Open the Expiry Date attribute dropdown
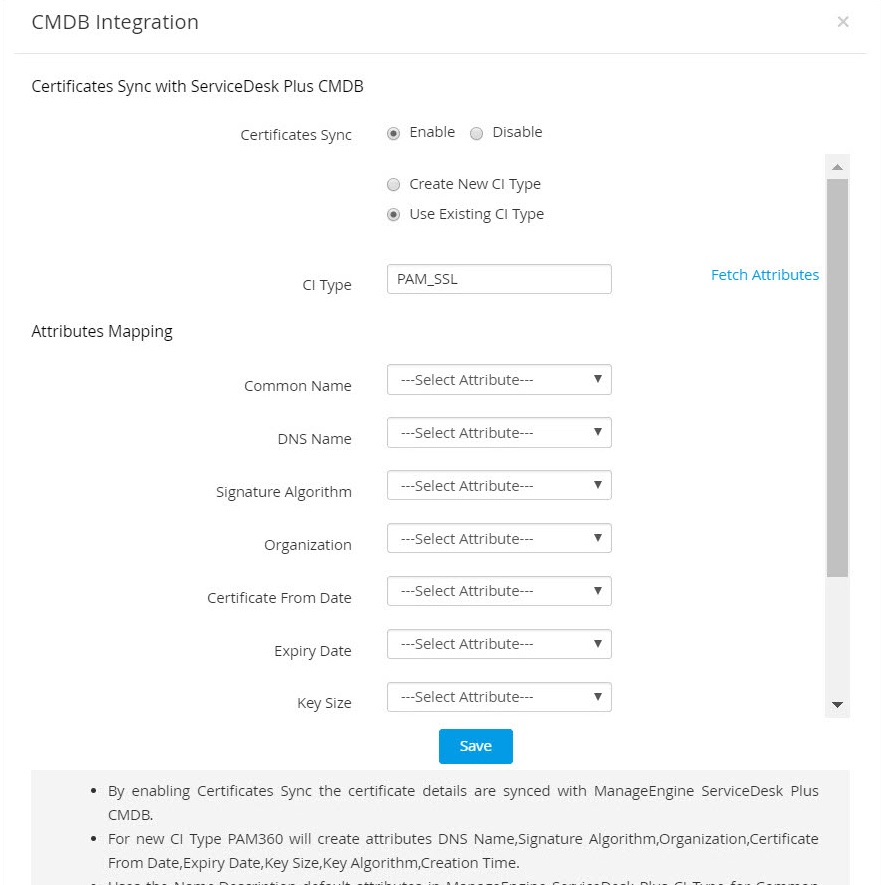 tap(498, 644)
